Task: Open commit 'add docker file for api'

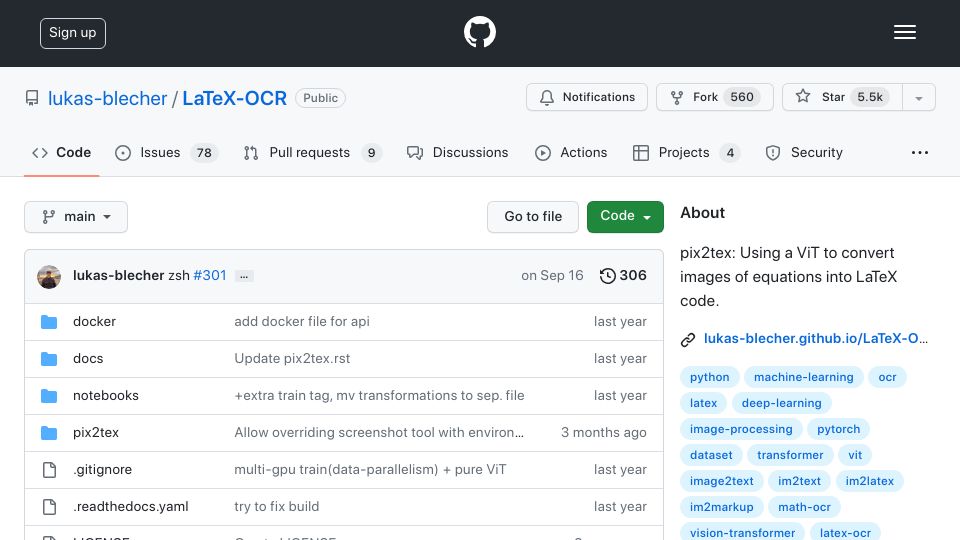Action: pyautogui.click(x=302, y=321)
